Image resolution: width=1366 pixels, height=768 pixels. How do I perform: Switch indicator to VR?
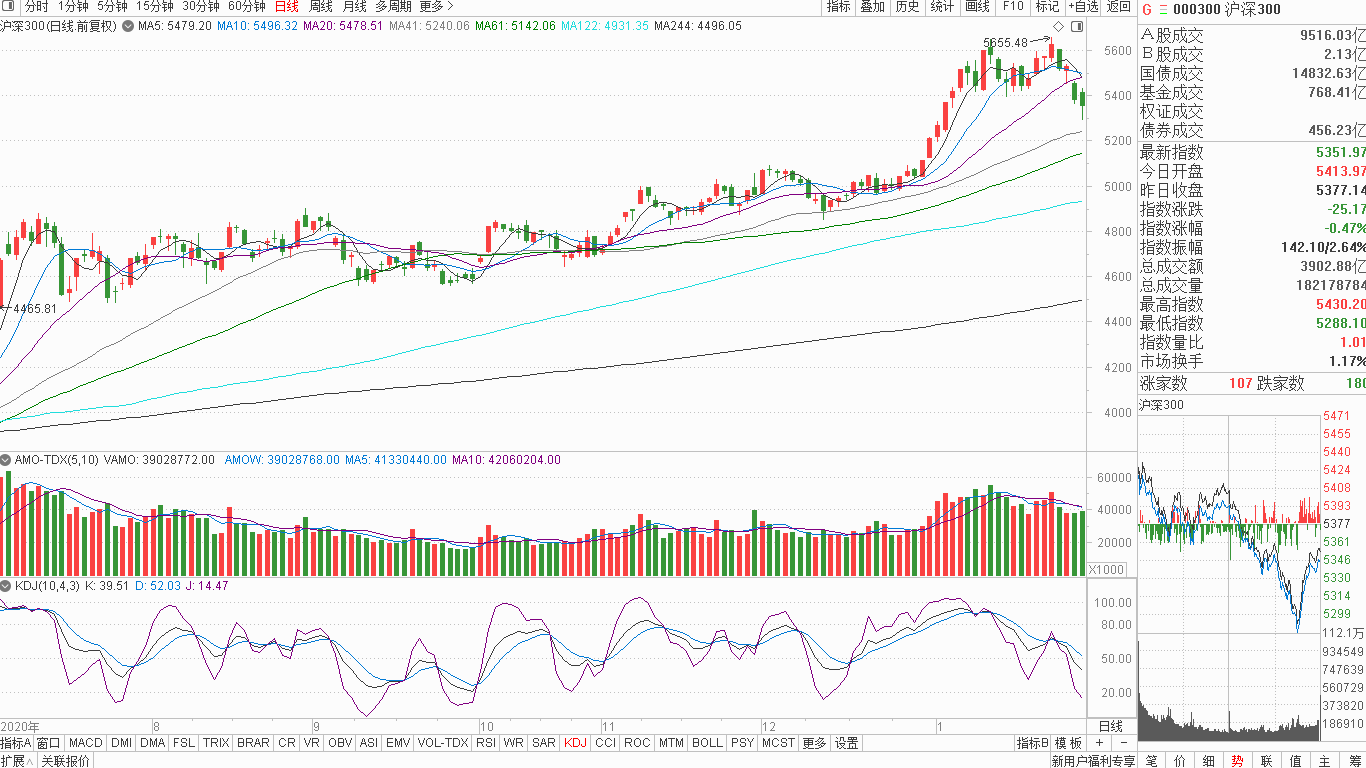point(312,743)
